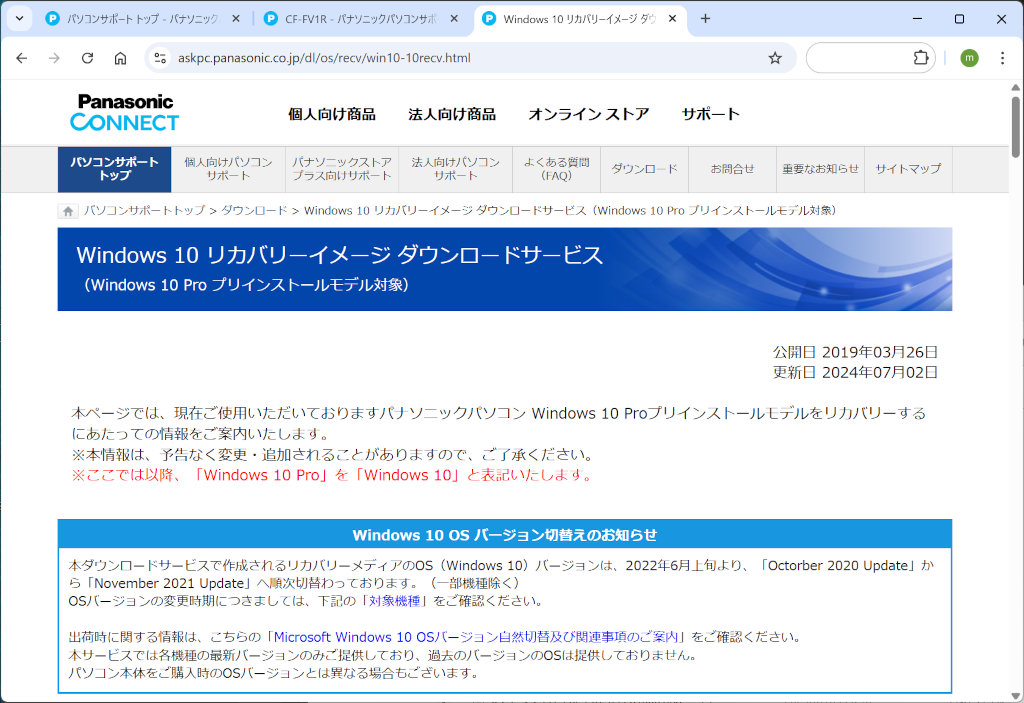The width and height of the screenshot is (1024, 703).
Task: Open サポート in the top menu
Action: tap(711, 114)
